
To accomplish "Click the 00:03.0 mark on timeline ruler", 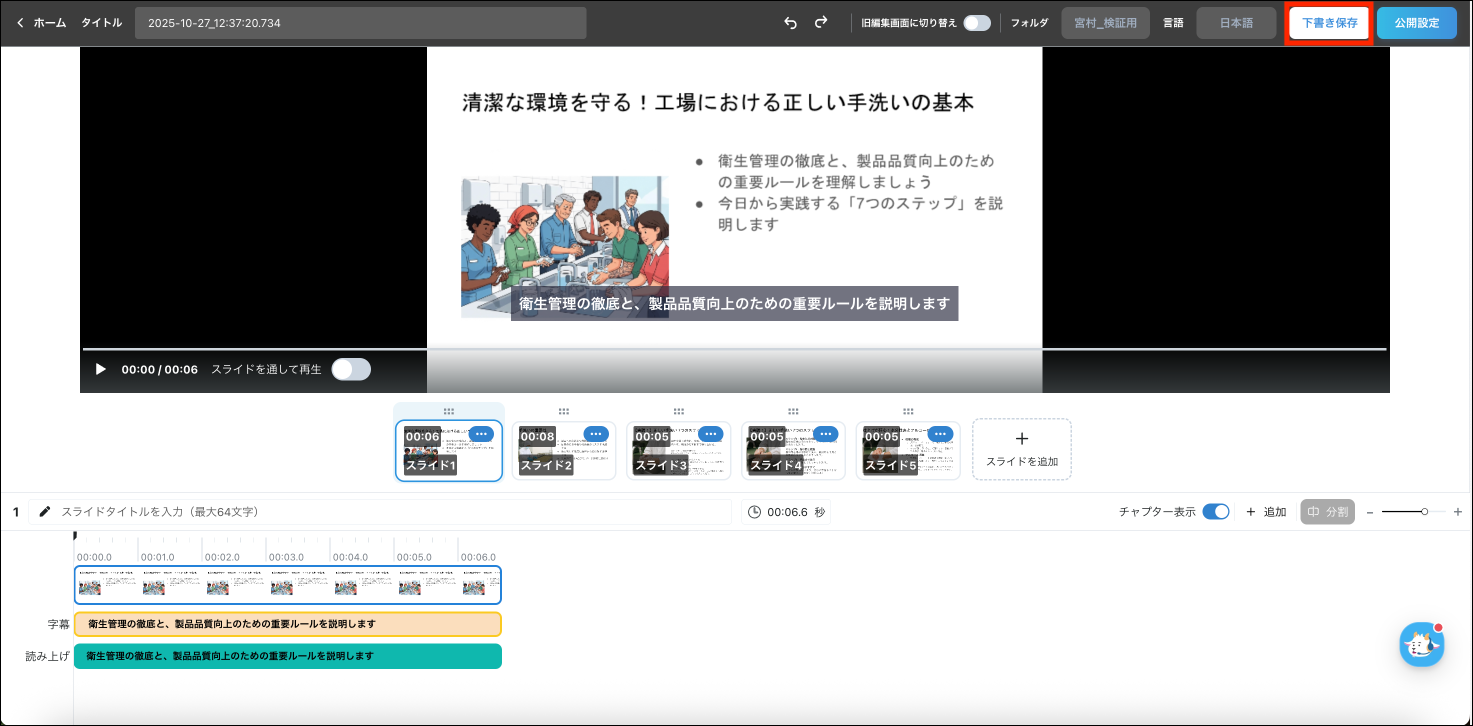I will (x=286, y=557).
